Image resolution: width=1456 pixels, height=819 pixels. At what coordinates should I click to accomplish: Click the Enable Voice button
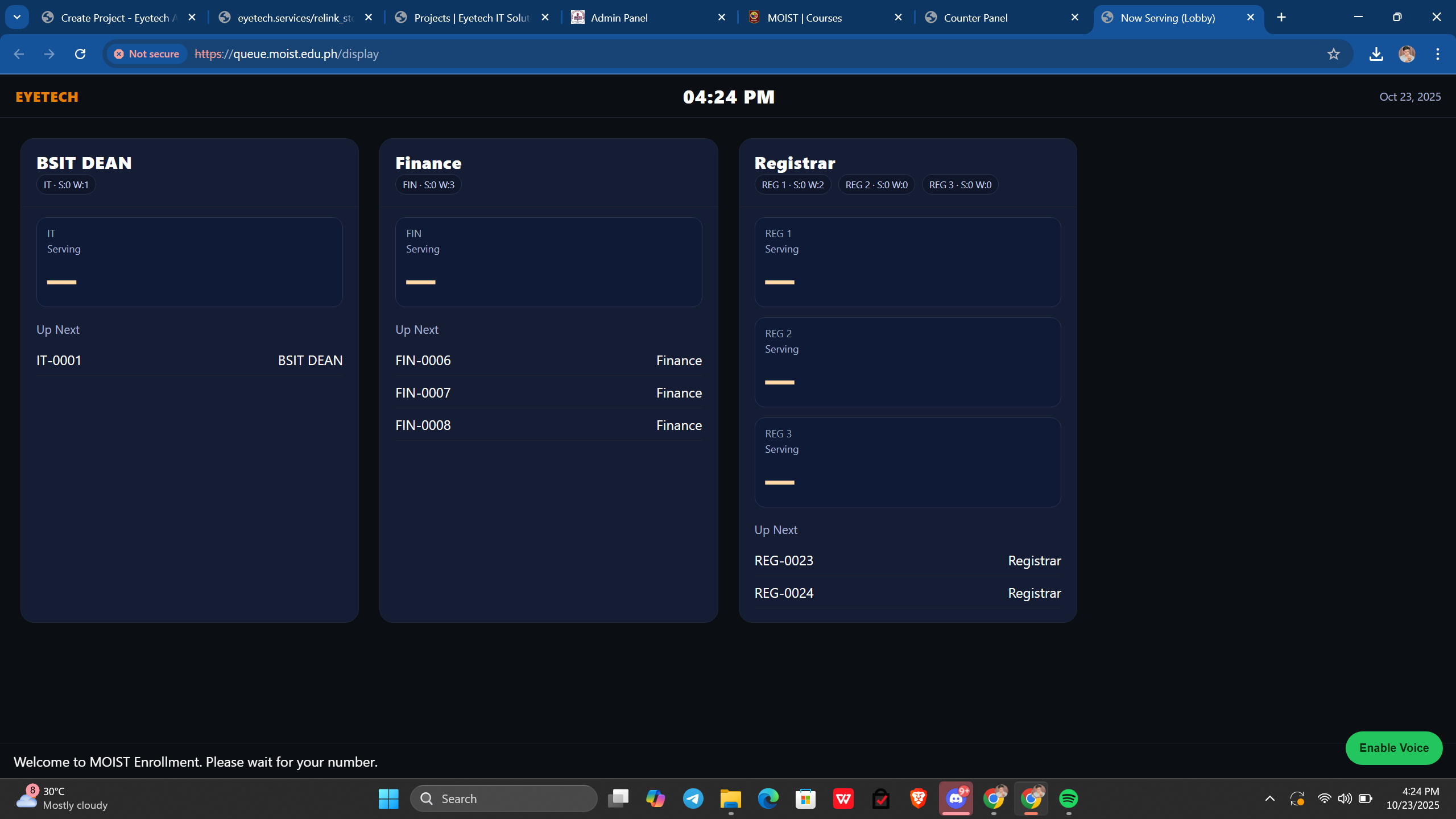click(1393, 748)
